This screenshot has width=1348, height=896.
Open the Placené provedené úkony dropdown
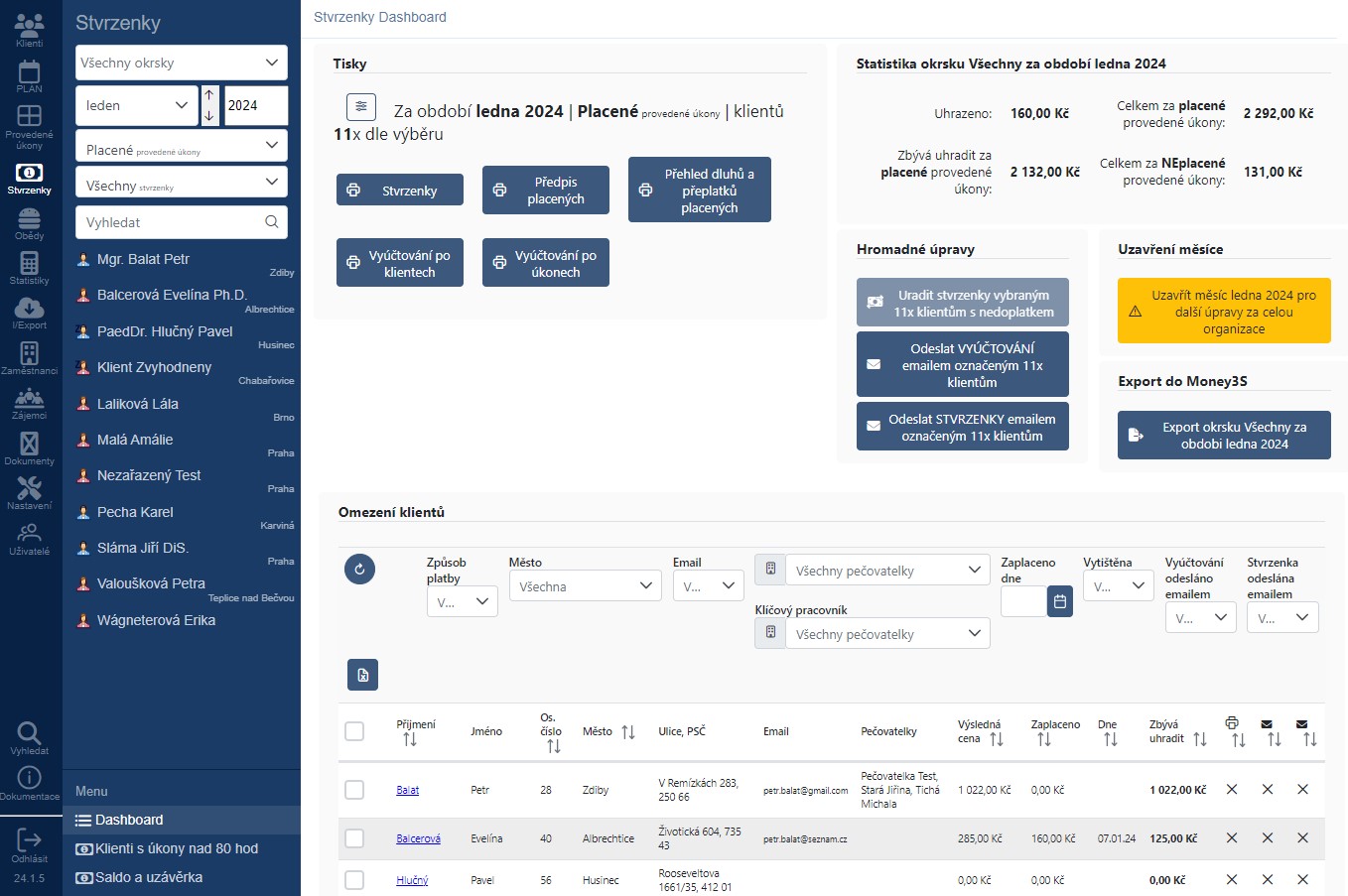[181, 146]
